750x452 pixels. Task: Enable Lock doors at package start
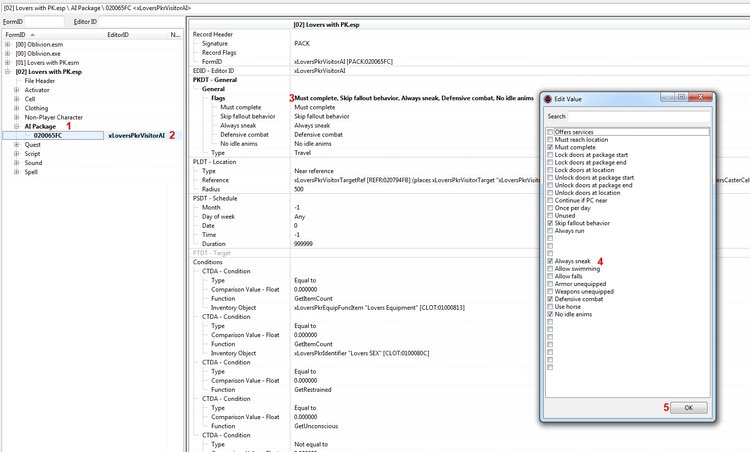point(550,155)
